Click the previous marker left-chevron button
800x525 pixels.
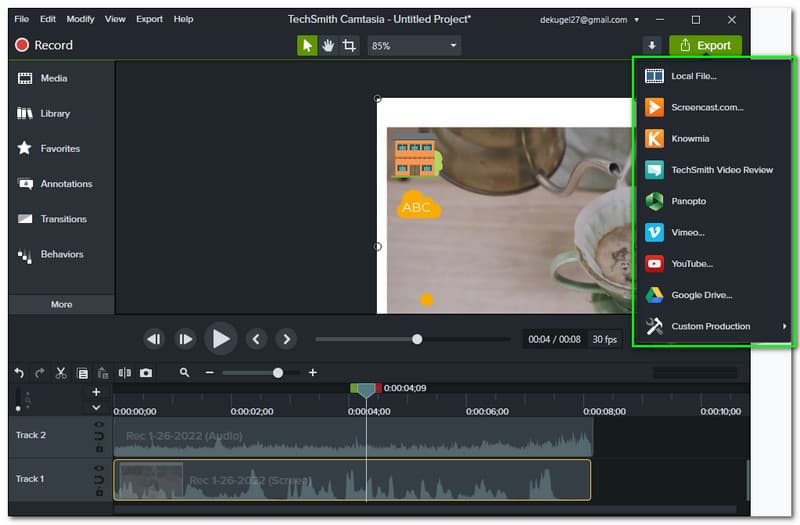point(256,339)
